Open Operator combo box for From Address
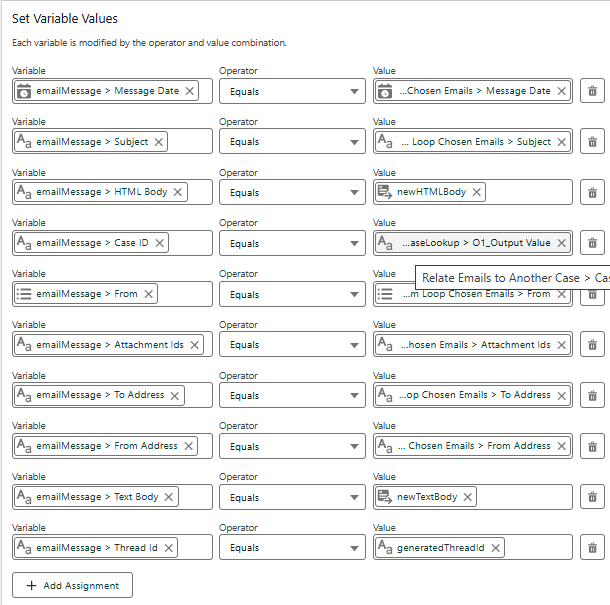 coord(292,446)
